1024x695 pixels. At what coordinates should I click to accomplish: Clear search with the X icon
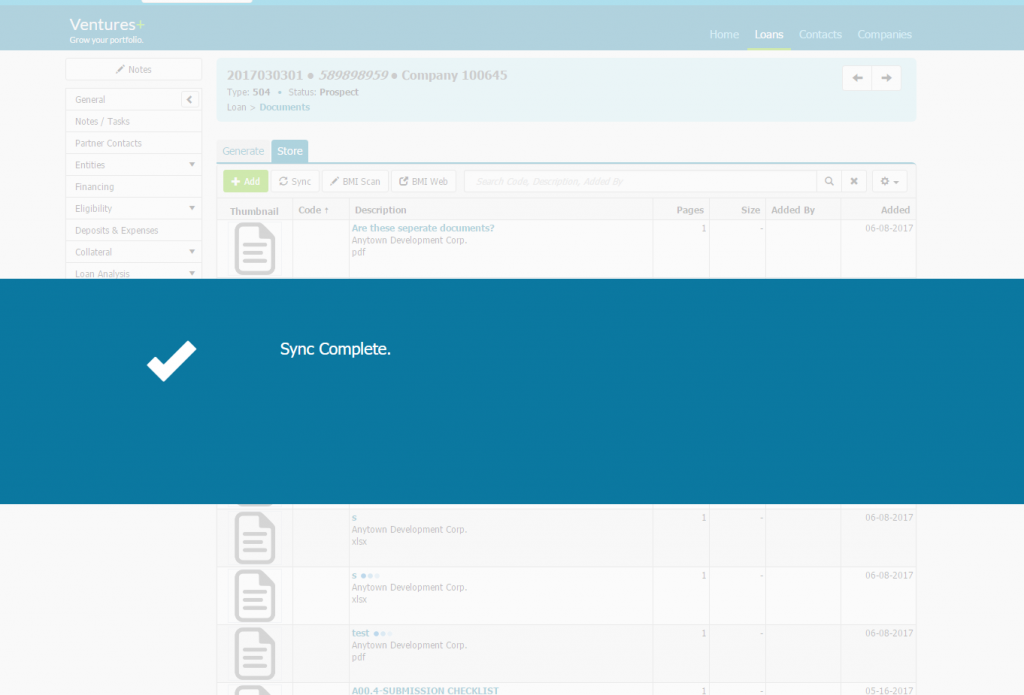click(x=854, y=181)
